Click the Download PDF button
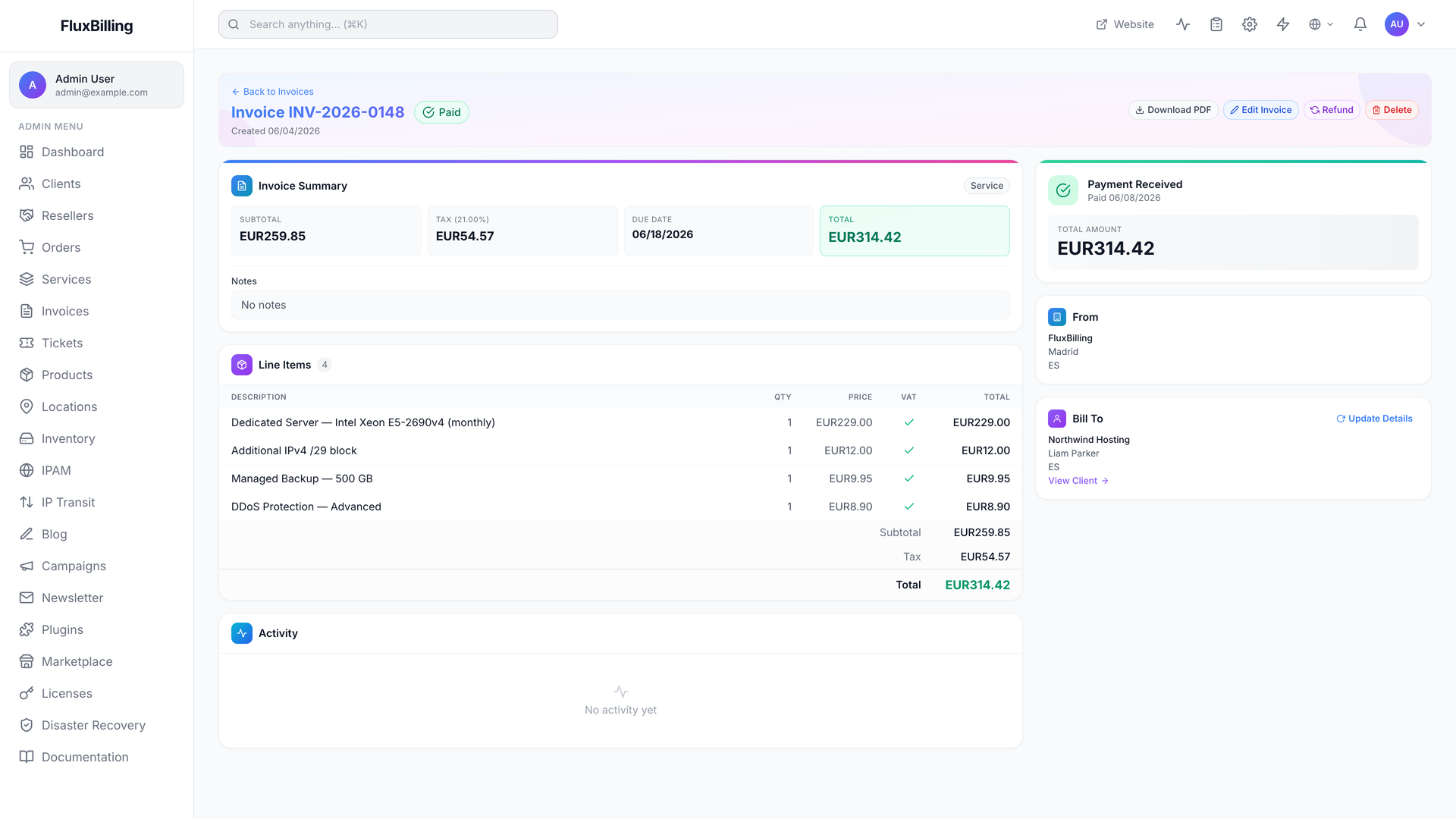The image size is (1456, 819). point(1173,110)
